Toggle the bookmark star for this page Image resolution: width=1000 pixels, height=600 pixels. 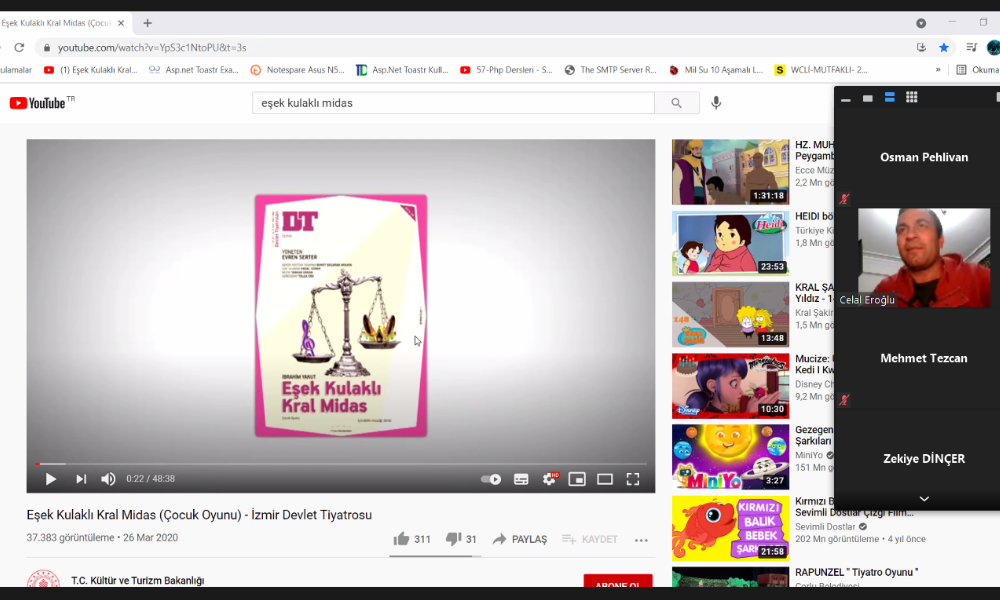click(x=944, y=48)
